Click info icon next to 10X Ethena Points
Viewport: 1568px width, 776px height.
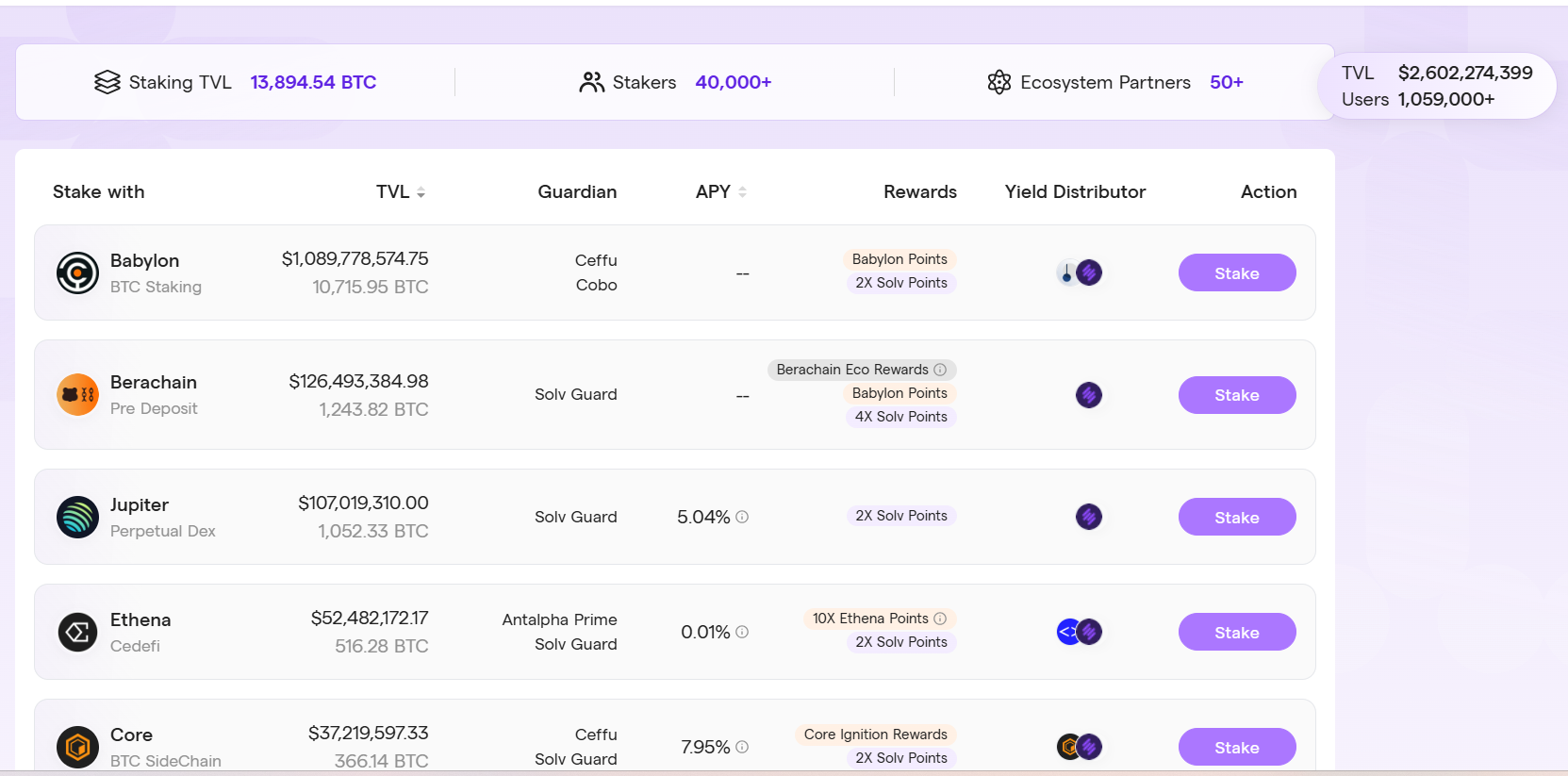(x=940, y=619)
